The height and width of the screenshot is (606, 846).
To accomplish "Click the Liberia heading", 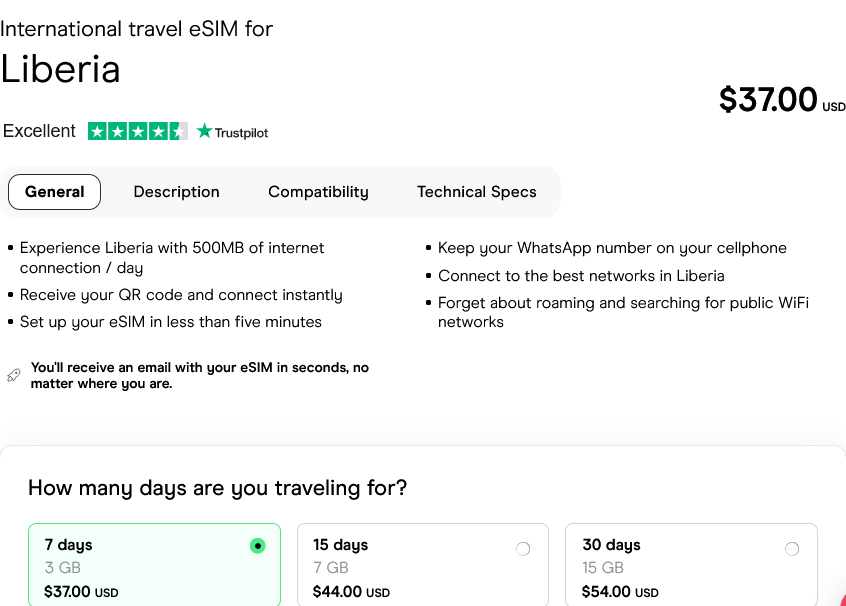I will point(60,69).
